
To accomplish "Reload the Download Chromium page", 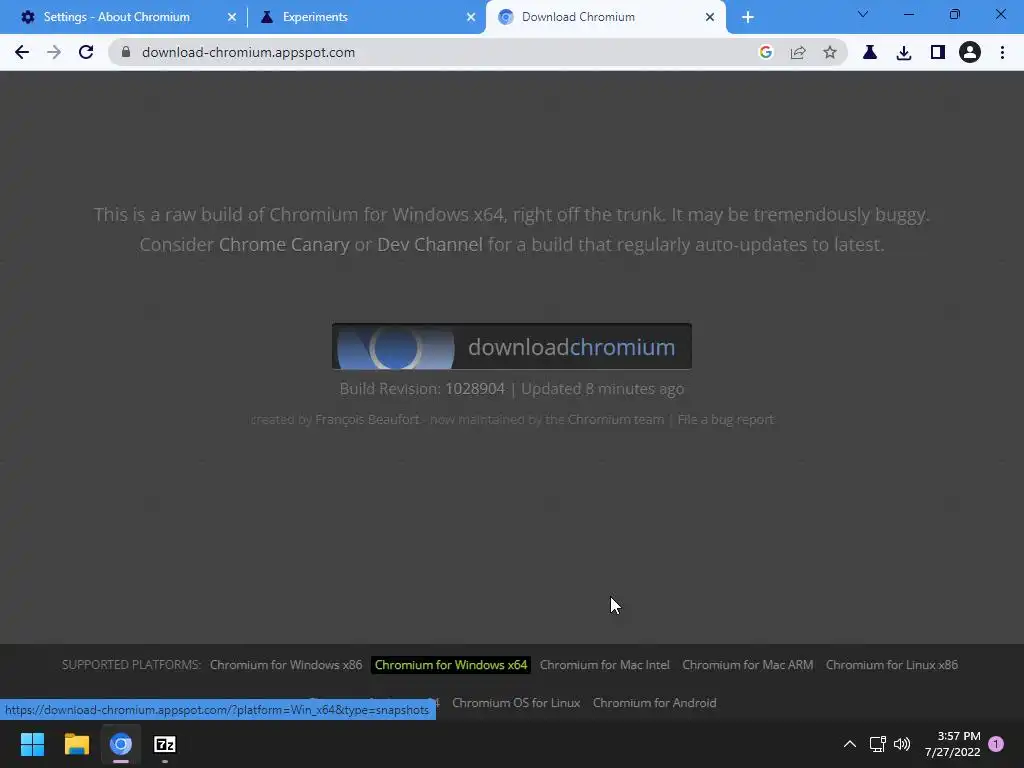I will click(86, 52).
